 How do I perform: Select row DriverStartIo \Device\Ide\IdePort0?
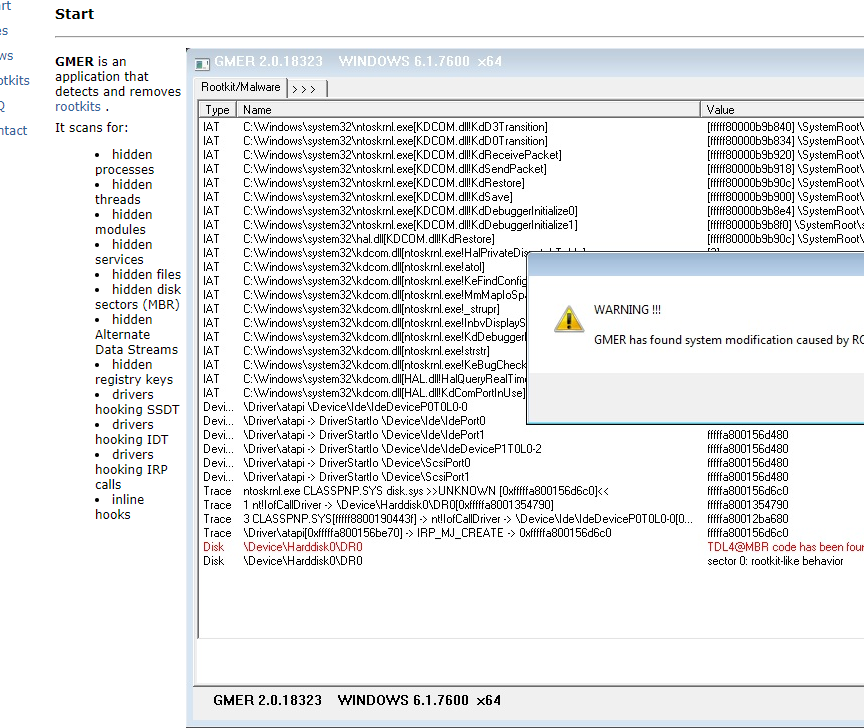pos(363,421)
